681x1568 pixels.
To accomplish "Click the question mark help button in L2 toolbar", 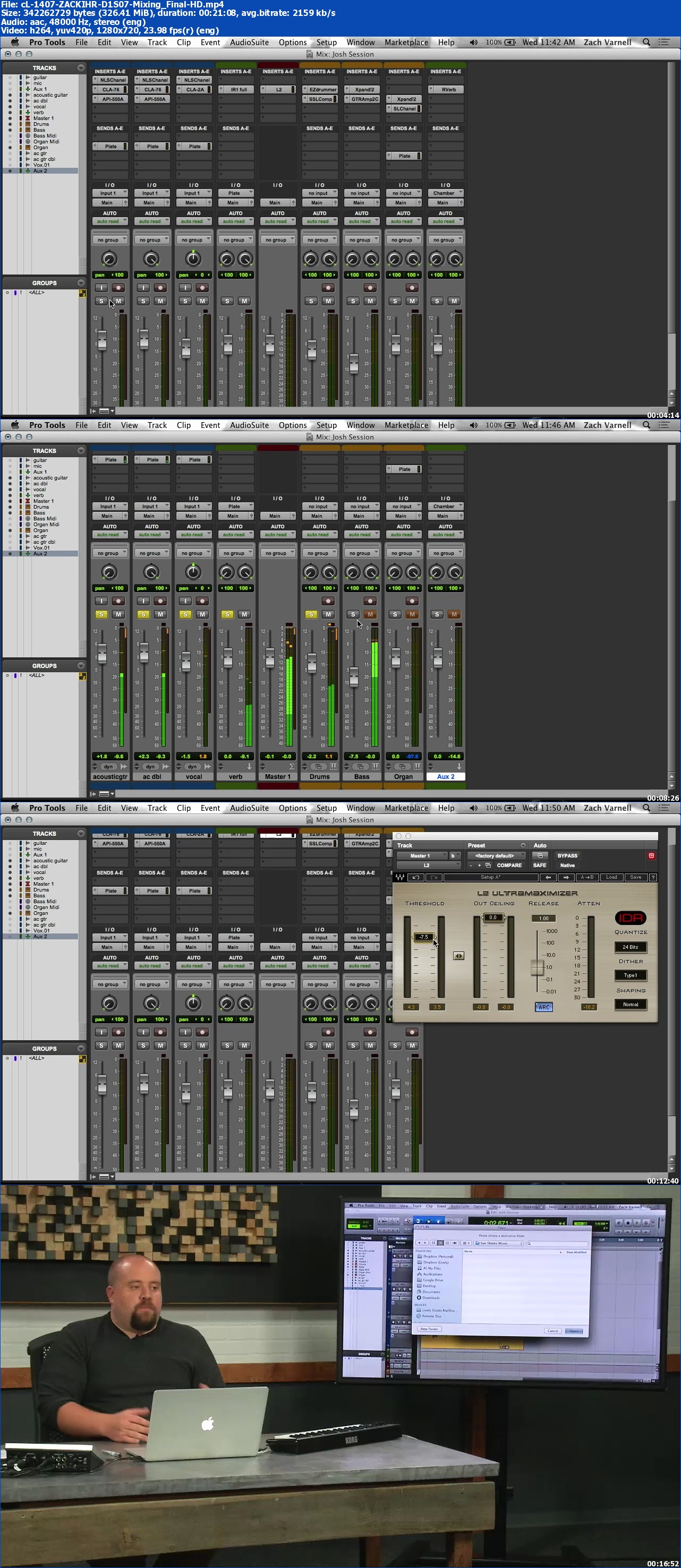I will point(653,877).
